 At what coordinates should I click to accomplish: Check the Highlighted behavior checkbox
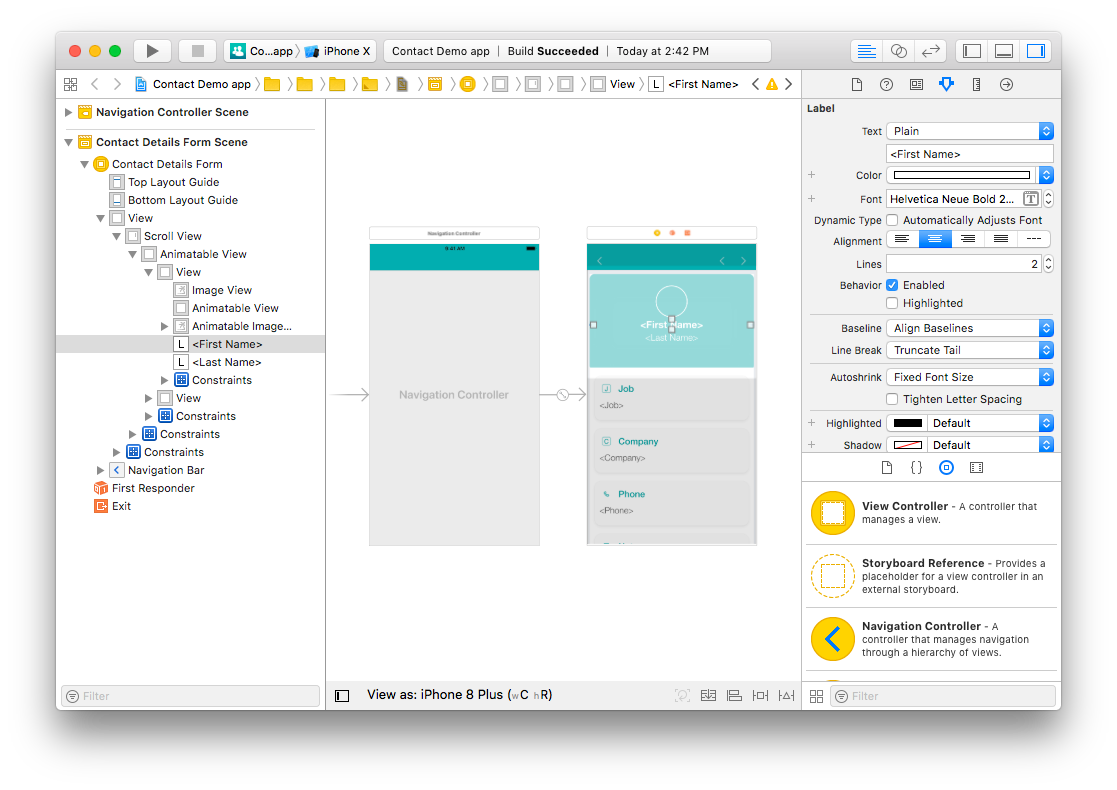(x=892, y=303)
